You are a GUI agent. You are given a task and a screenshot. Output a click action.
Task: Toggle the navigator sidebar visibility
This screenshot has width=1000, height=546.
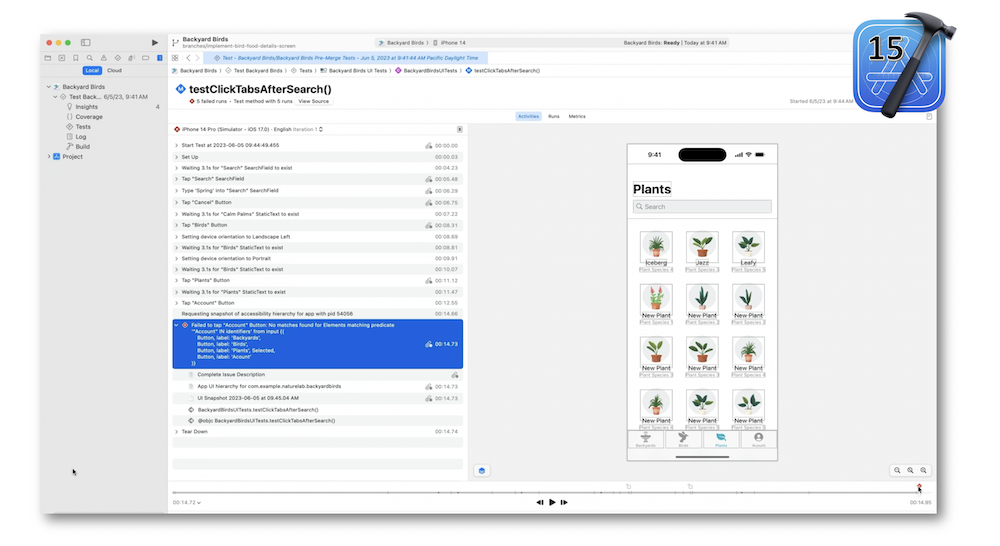pyautogui.click(x=85, y=43)
